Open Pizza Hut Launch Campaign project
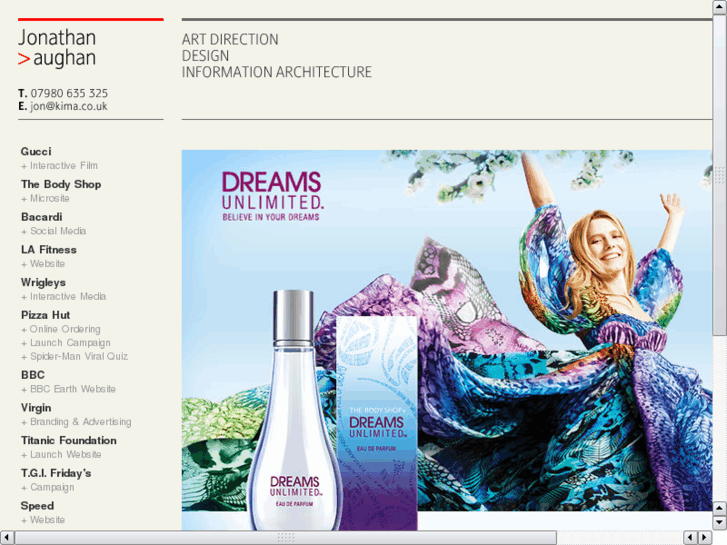 tap(66, 343)
